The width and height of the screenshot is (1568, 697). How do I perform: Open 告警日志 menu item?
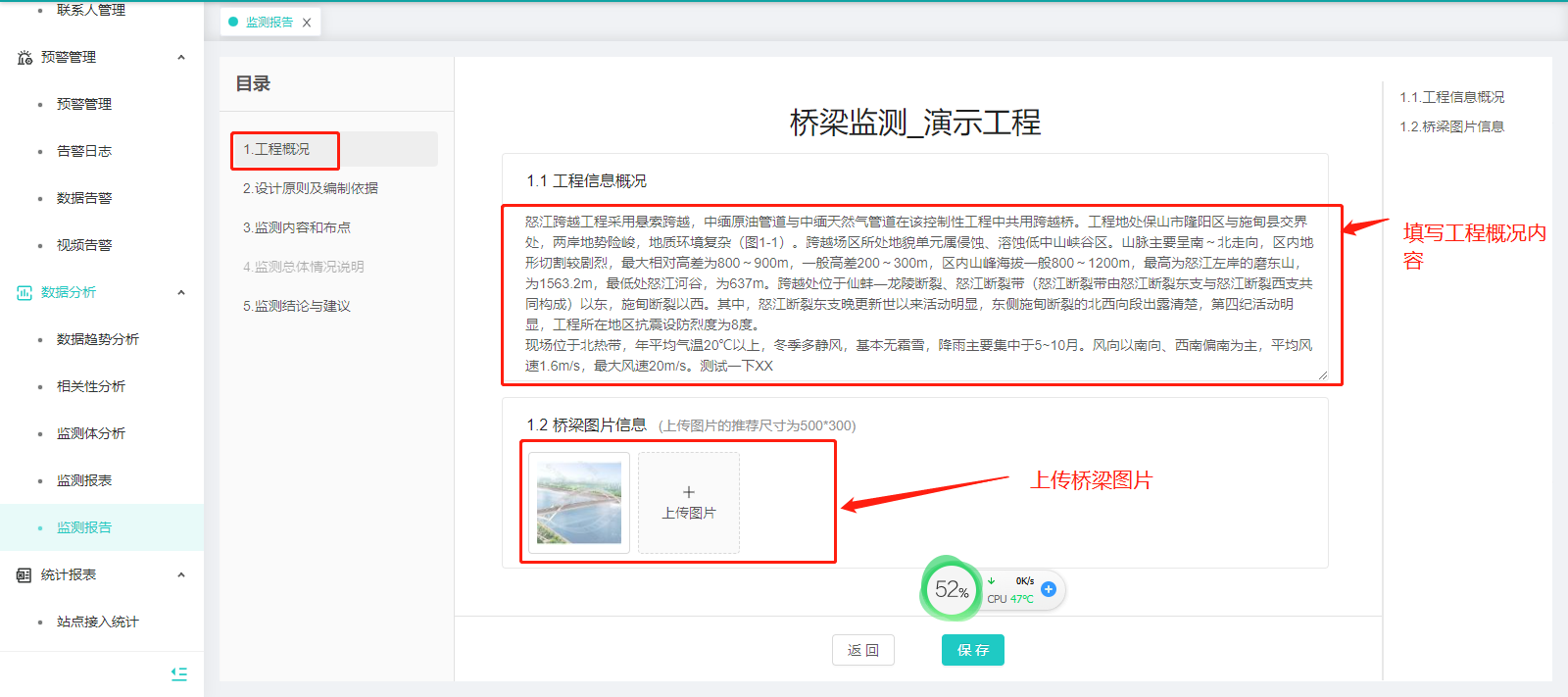(84, 151)
